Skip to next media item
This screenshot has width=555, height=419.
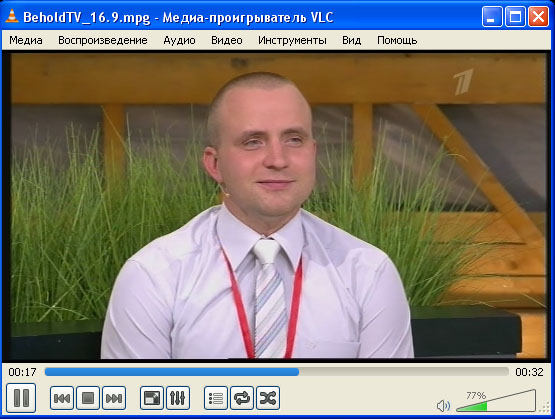click(114, 398)
